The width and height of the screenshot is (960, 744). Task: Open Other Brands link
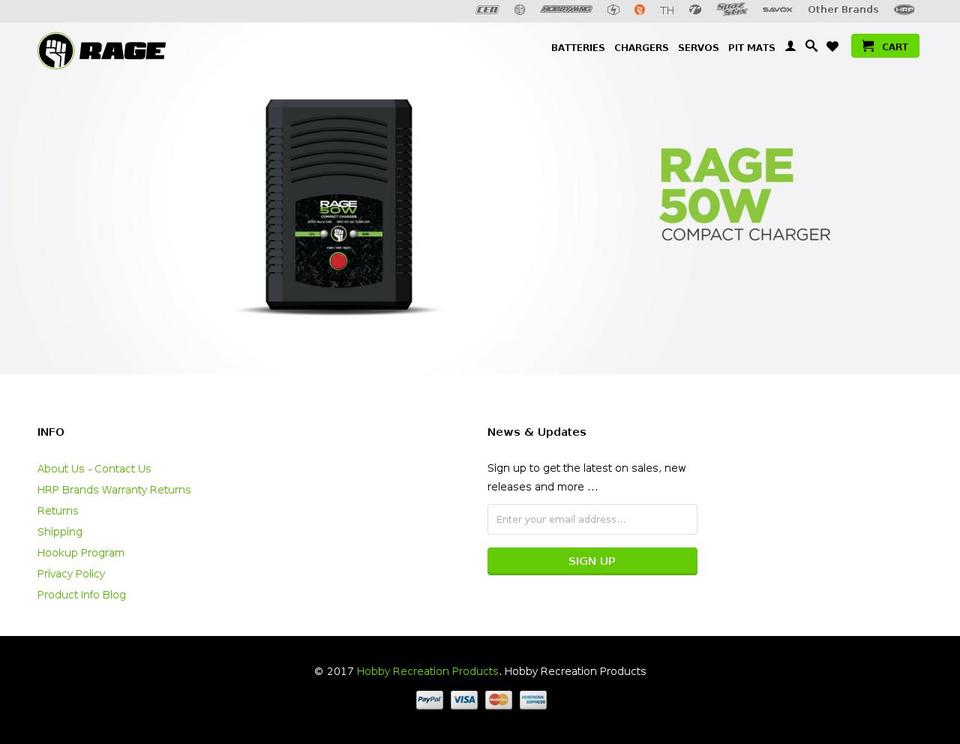point(842,9)
